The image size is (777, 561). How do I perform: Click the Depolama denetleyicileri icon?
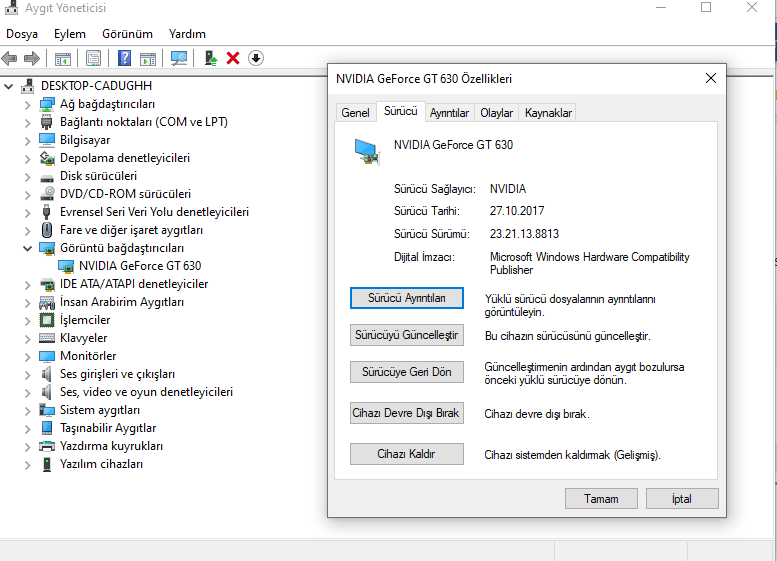pyautogui.click(x=47, y=158)
